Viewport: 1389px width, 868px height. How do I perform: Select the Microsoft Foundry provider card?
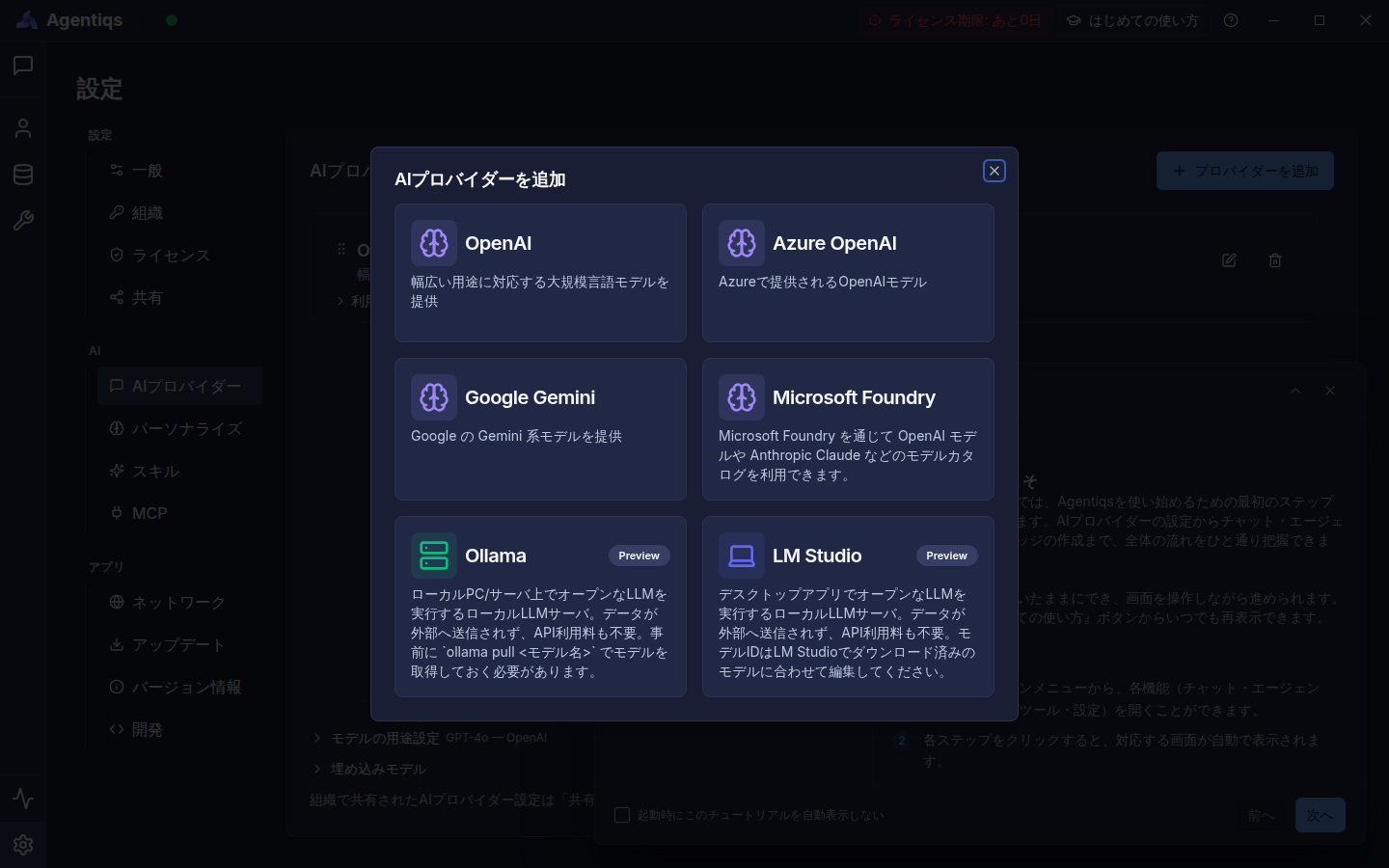tap(848, 429)
